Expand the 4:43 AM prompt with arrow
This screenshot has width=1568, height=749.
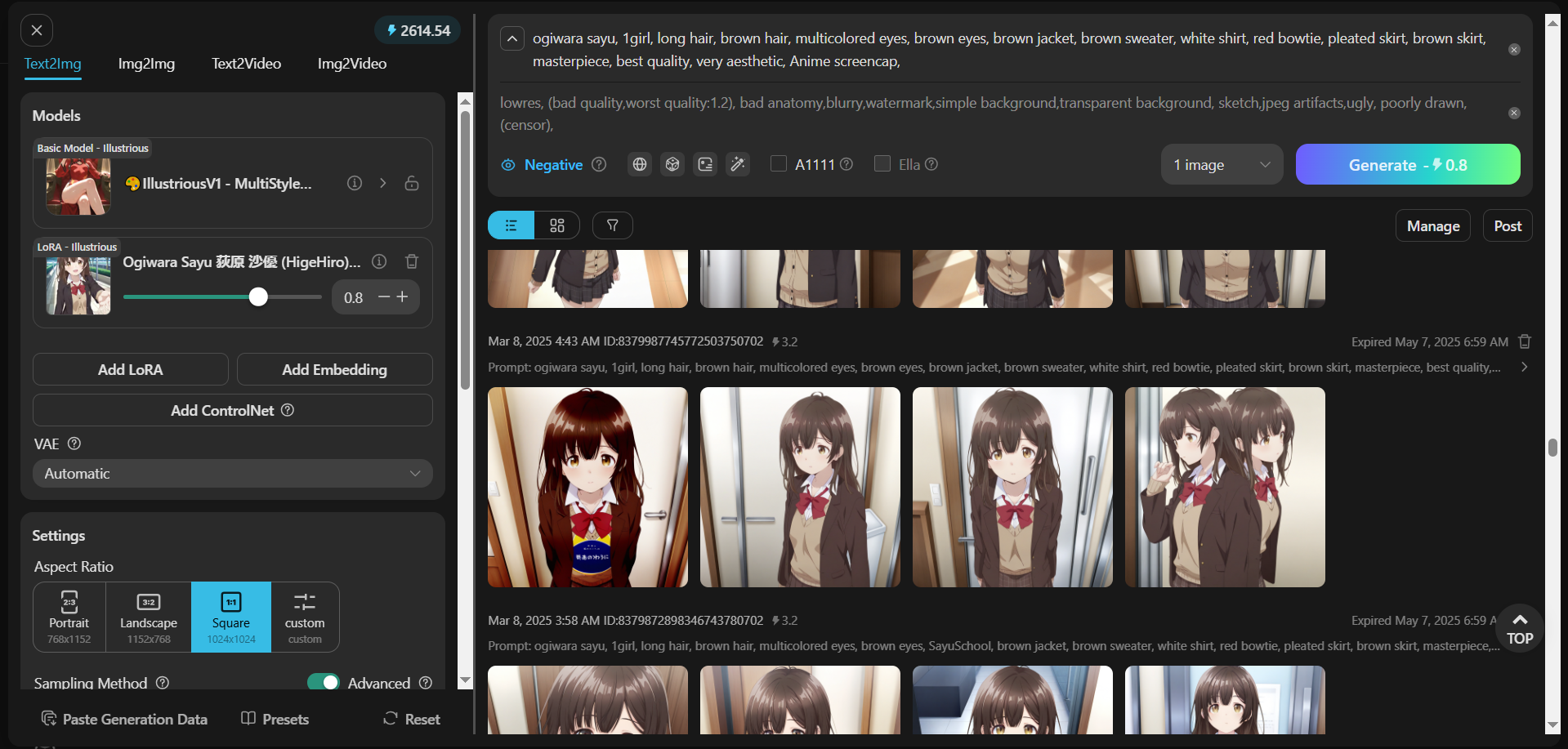pos(1524,367)
